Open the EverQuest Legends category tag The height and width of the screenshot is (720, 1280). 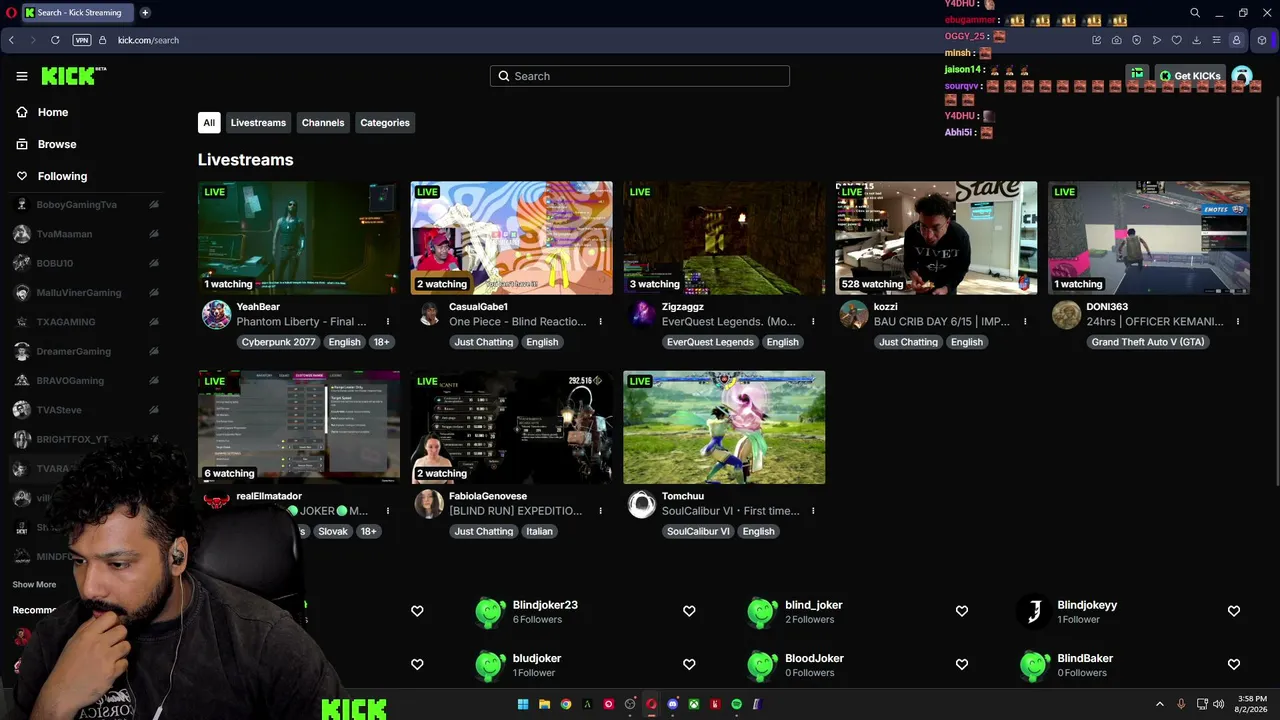(710, 342)
